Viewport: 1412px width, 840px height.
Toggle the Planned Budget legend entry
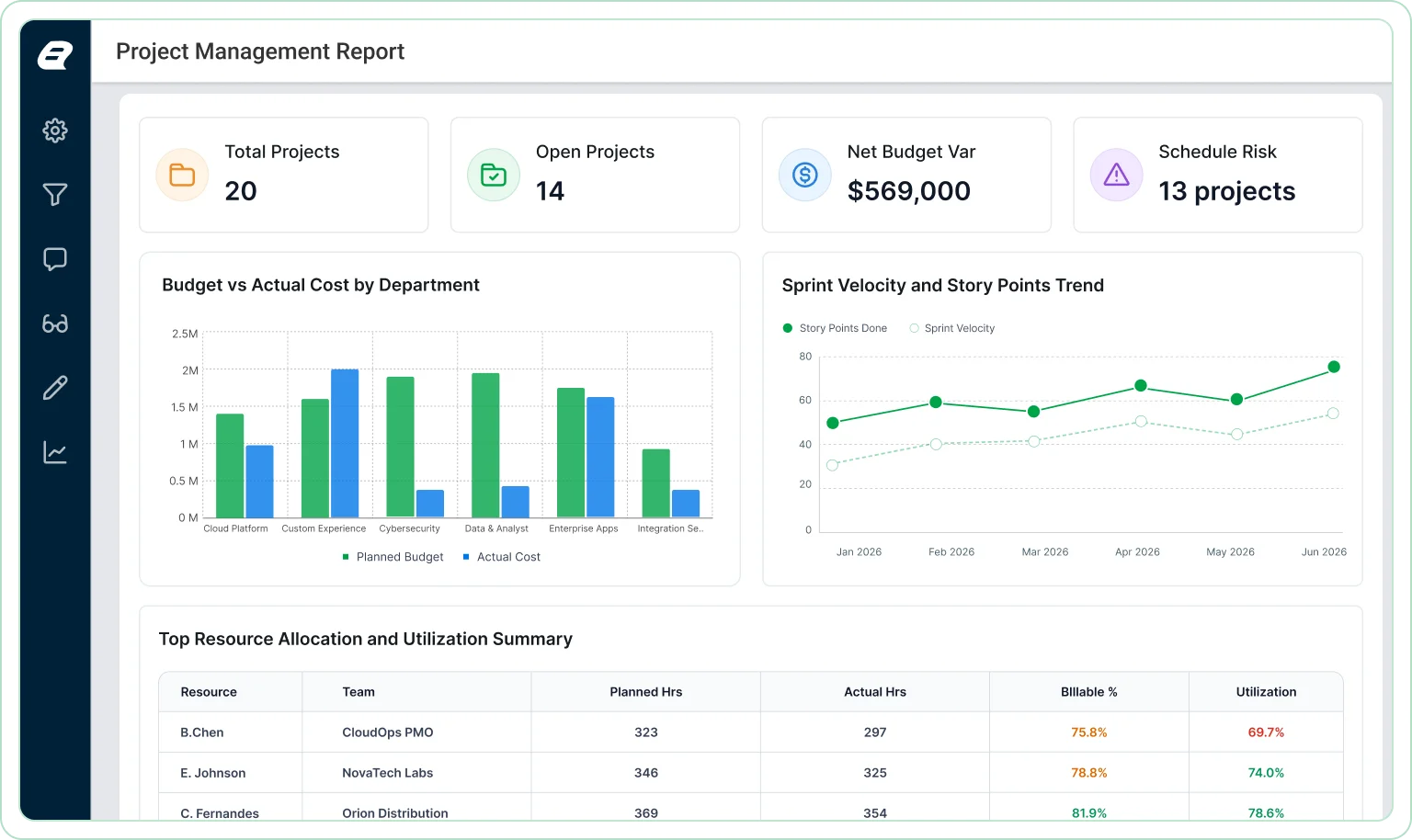[x=393, y=557]
